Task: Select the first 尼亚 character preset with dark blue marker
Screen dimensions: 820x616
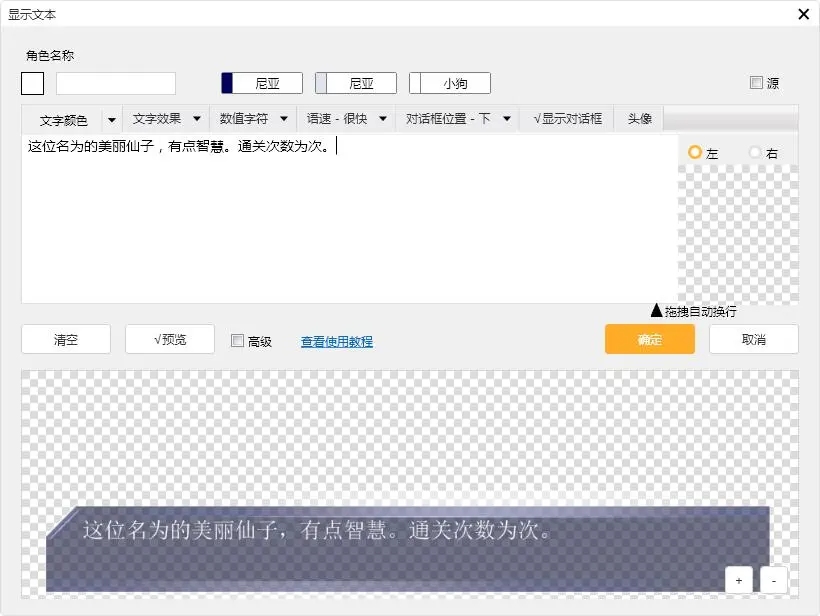Action: 262,83
